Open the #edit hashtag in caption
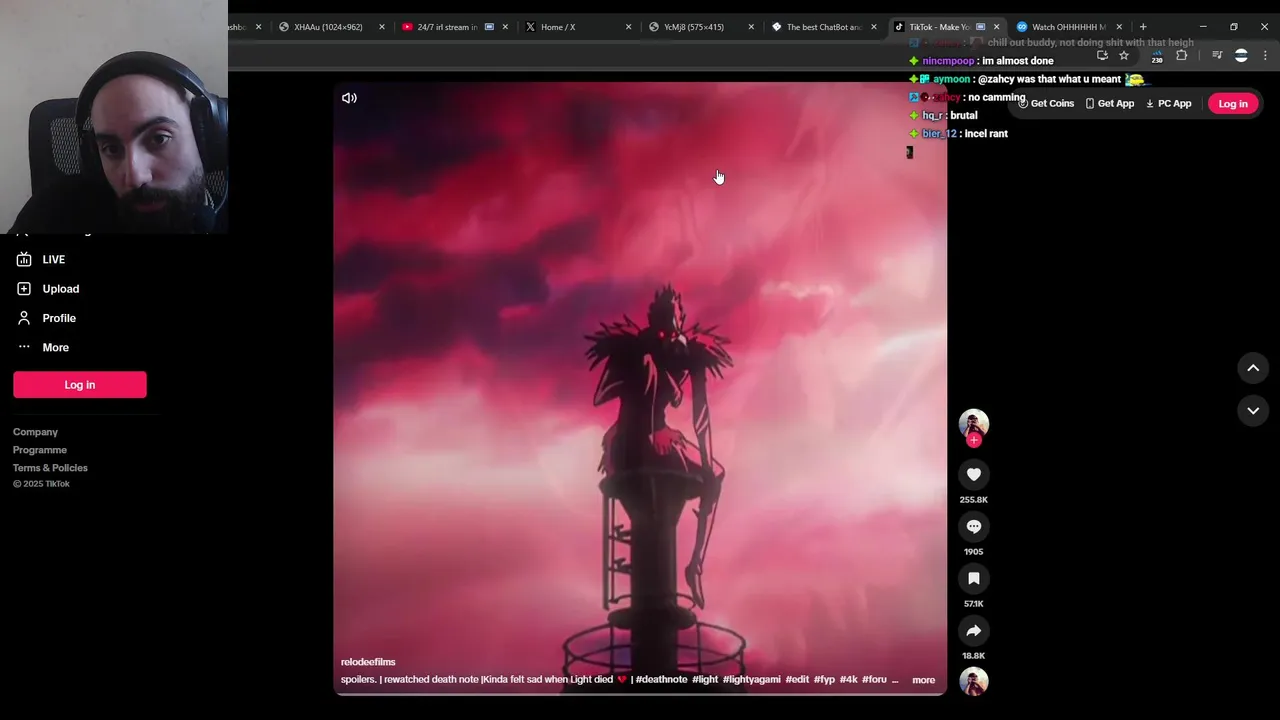This screenshot has width=1280, height=720. pos(797,680)
